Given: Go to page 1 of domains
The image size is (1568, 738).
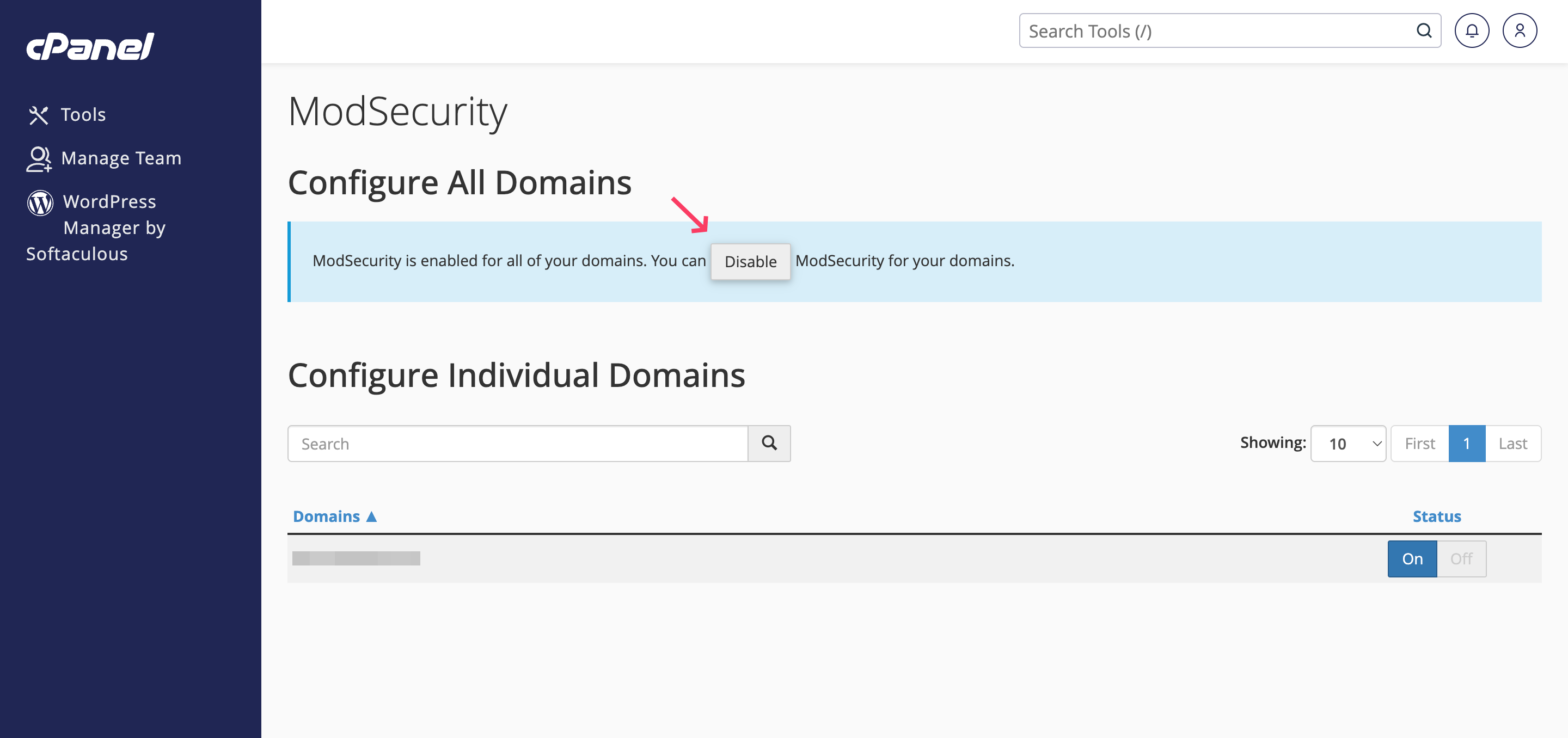Looking at the screenshot, I should click(x=1467, y=444).
